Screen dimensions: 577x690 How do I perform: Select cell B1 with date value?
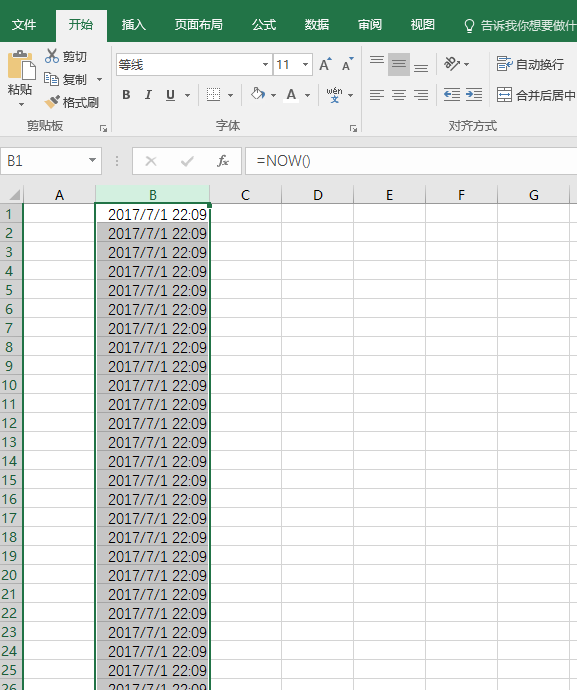click(x=152, y=214)
